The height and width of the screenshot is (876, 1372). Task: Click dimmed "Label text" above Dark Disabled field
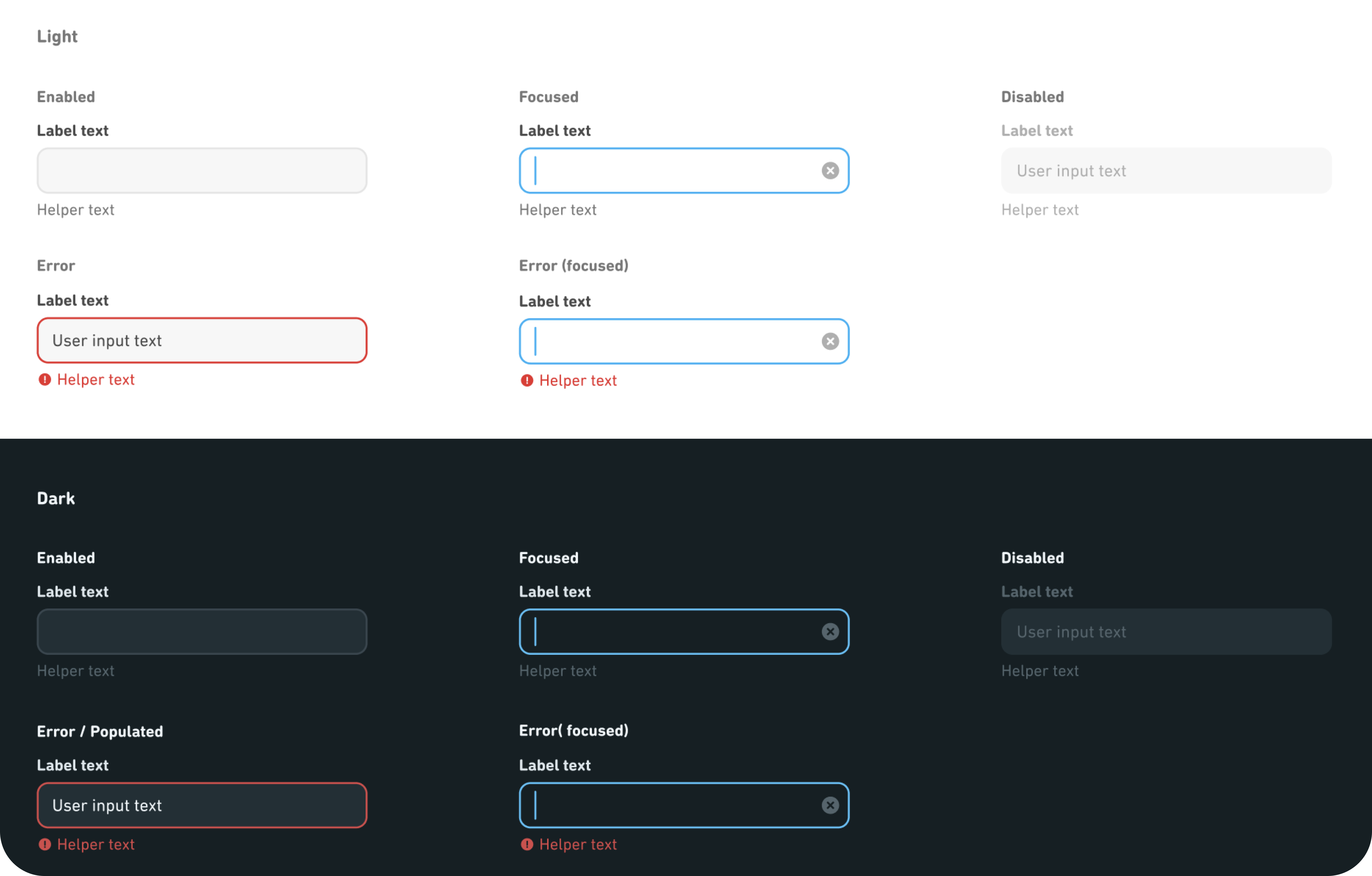pos(1037,592)
